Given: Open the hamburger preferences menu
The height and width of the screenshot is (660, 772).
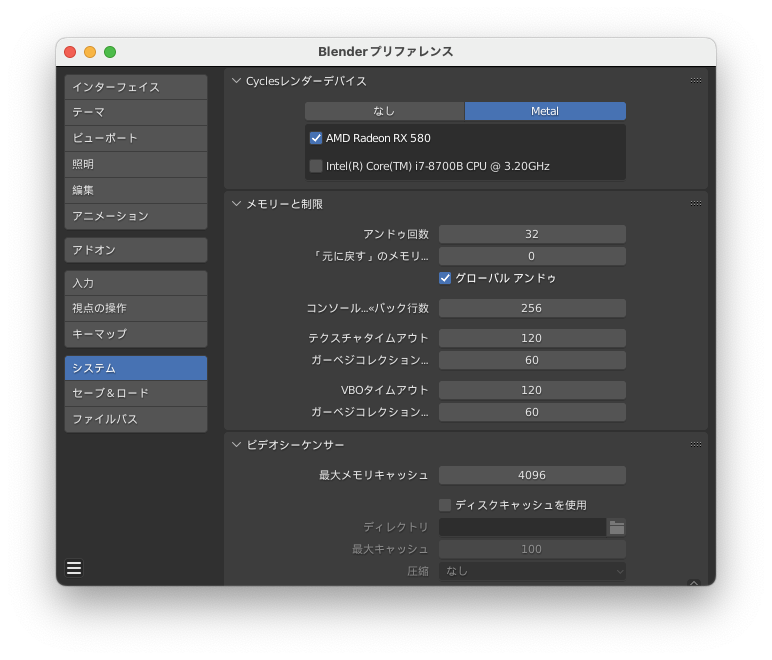Looking at the screenshot, I should coord(74,568).
